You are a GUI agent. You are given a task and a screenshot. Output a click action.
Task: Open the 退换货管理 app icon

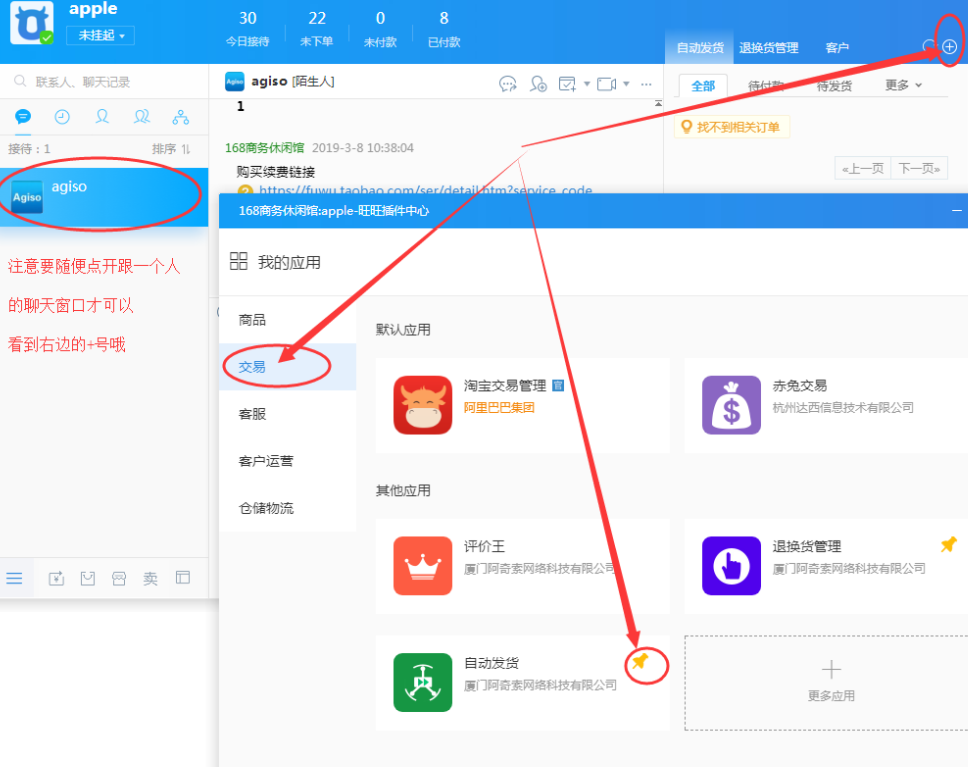pos(731,566)
